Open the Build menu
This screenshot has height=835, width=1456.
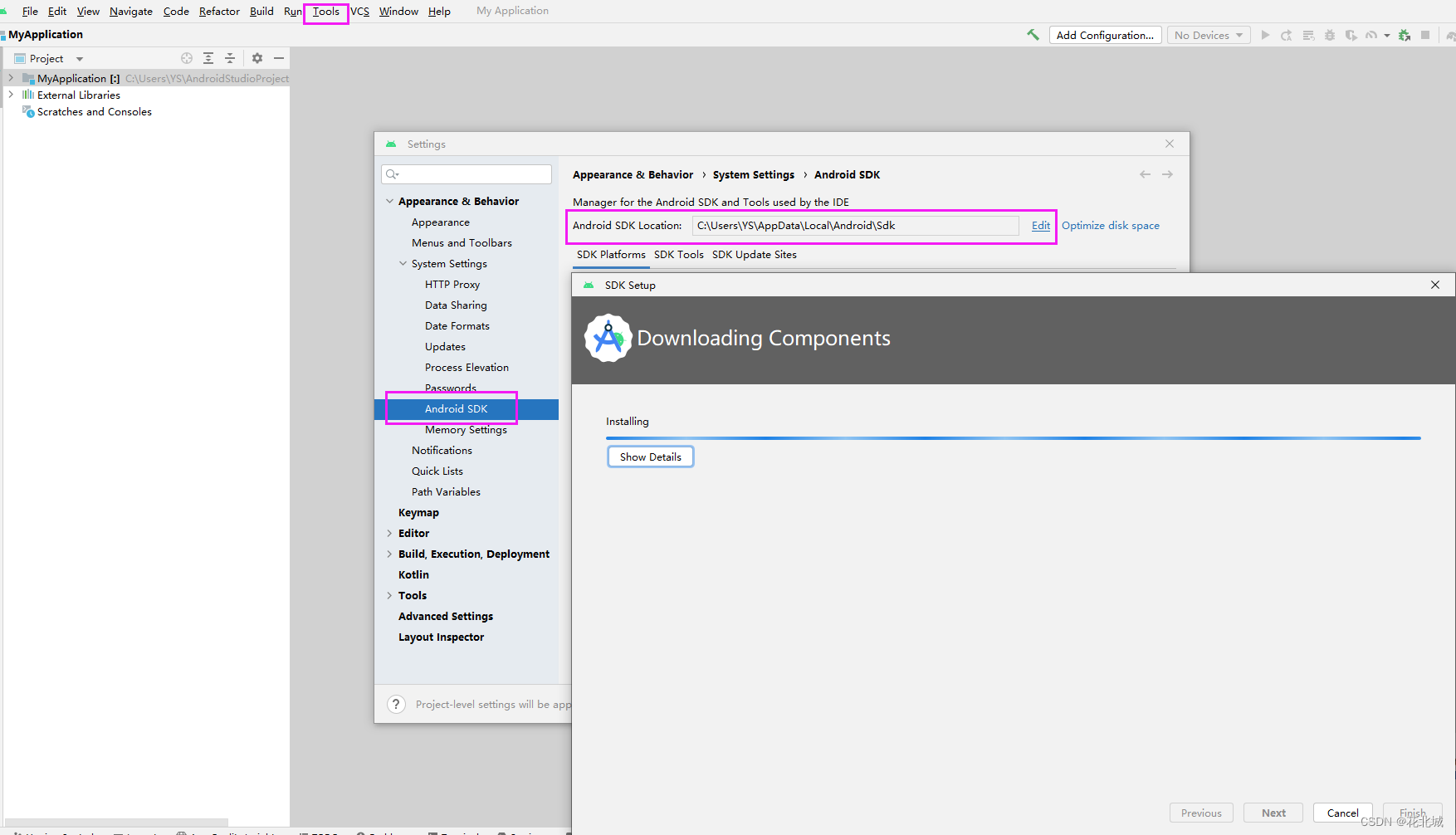coord(261,11)
